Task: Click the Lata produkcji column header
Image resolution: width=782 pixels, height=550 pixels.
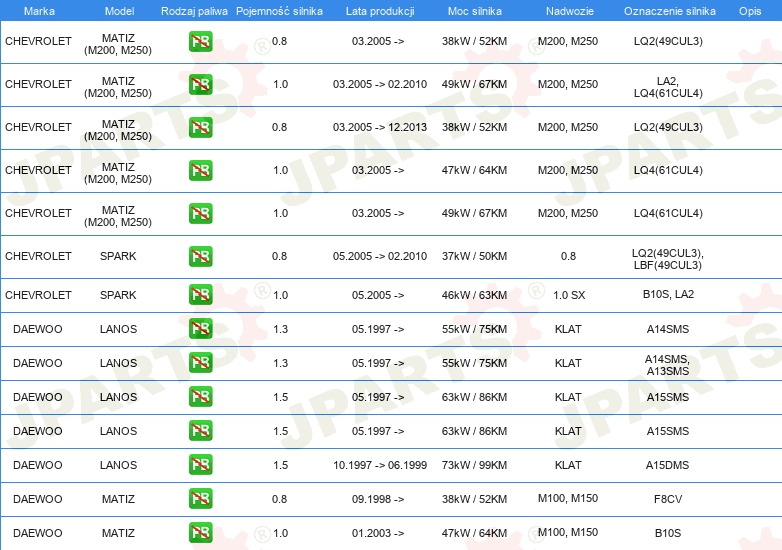Action: click(379, 10)
